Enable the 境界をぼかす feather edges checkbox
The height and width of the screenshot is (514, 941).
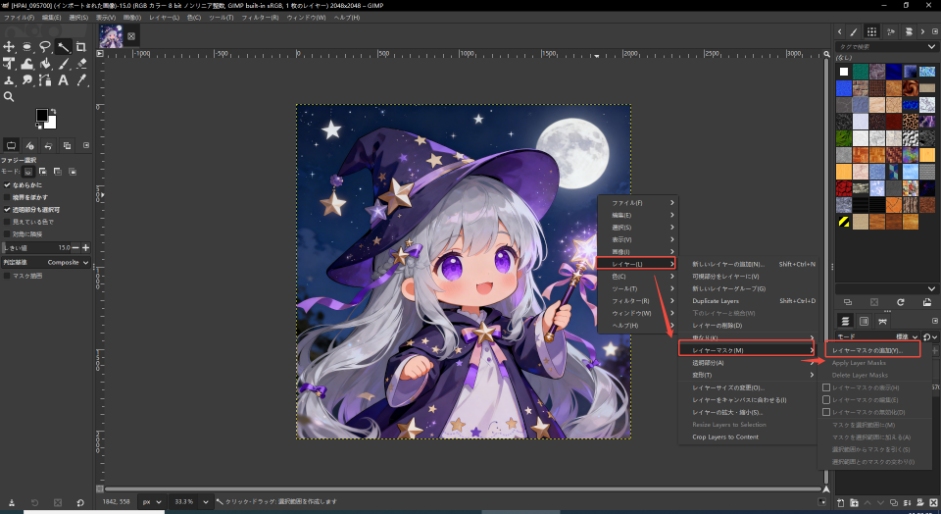tap(8, 197)
